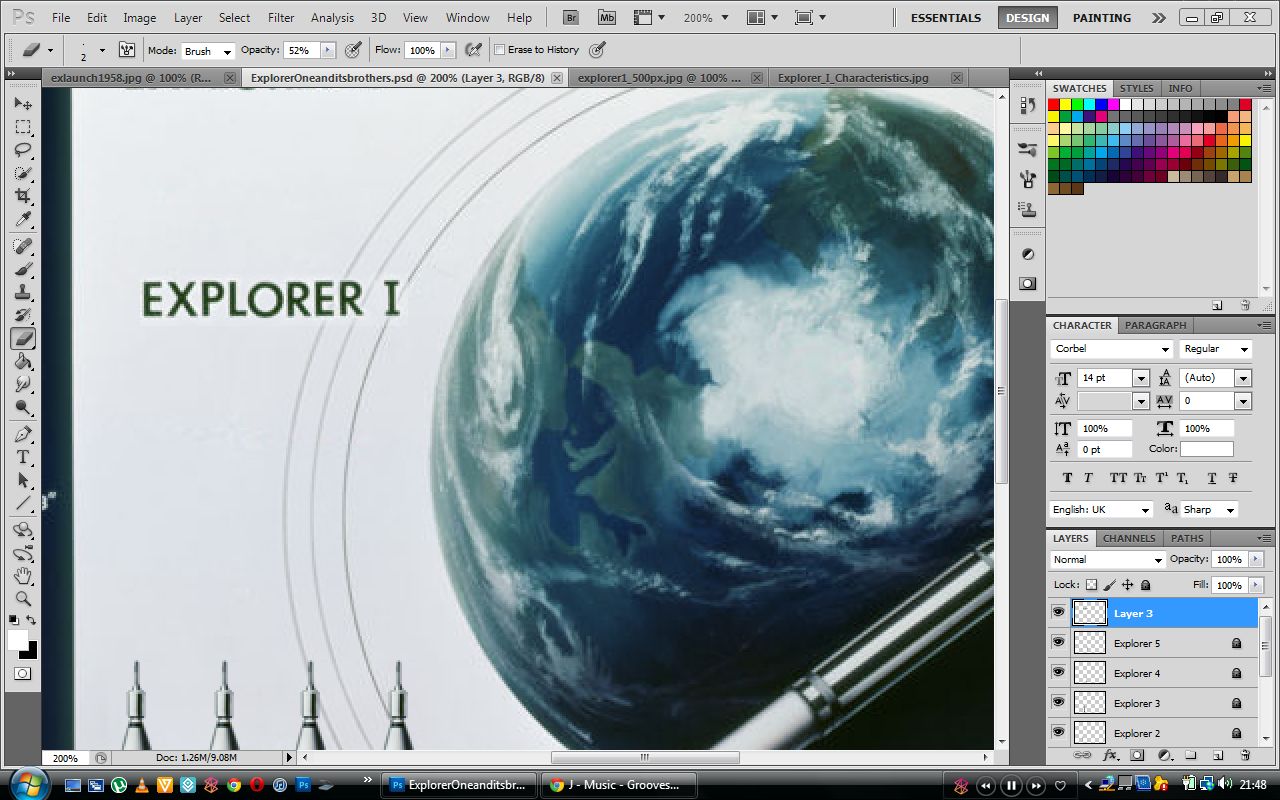The width and height of the screenshot is (1280, 800).
Task: Switch to the Paragraph tab
Action: 1155,325
